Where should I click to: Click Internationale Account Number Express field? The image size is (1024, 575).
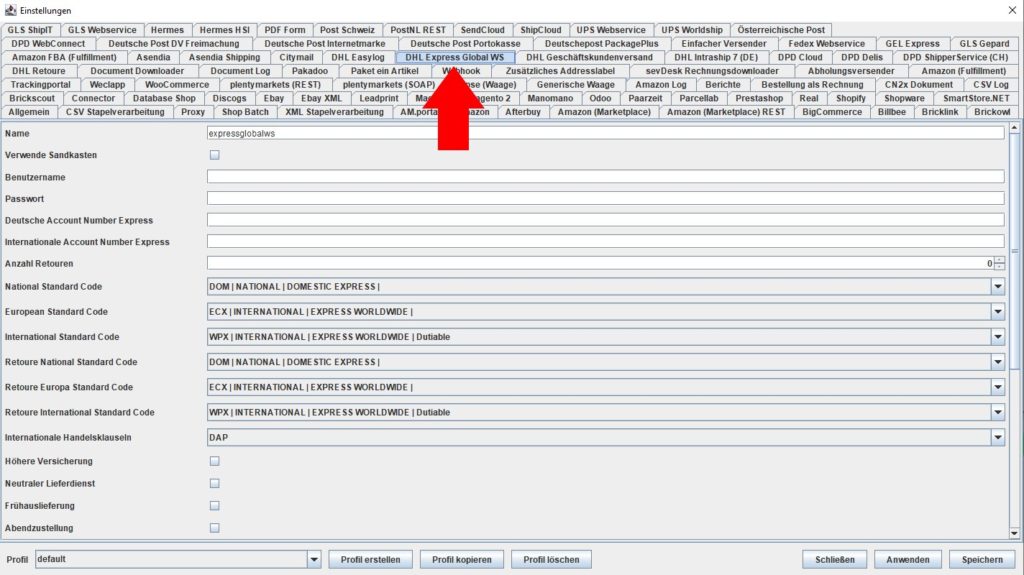[605, 242]
